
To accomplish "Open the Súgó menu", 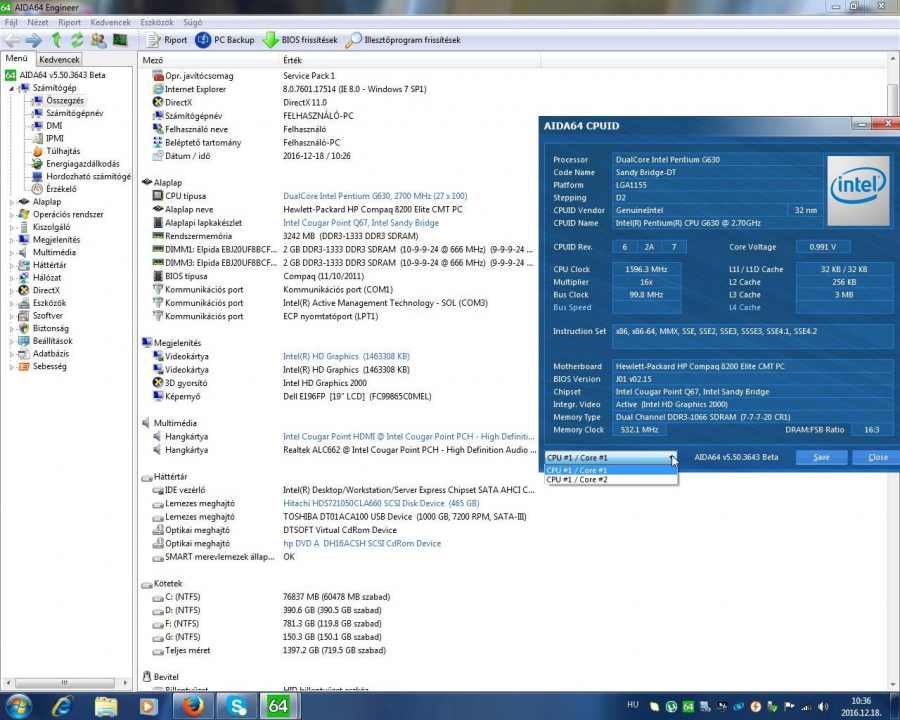I will (193, 22).
